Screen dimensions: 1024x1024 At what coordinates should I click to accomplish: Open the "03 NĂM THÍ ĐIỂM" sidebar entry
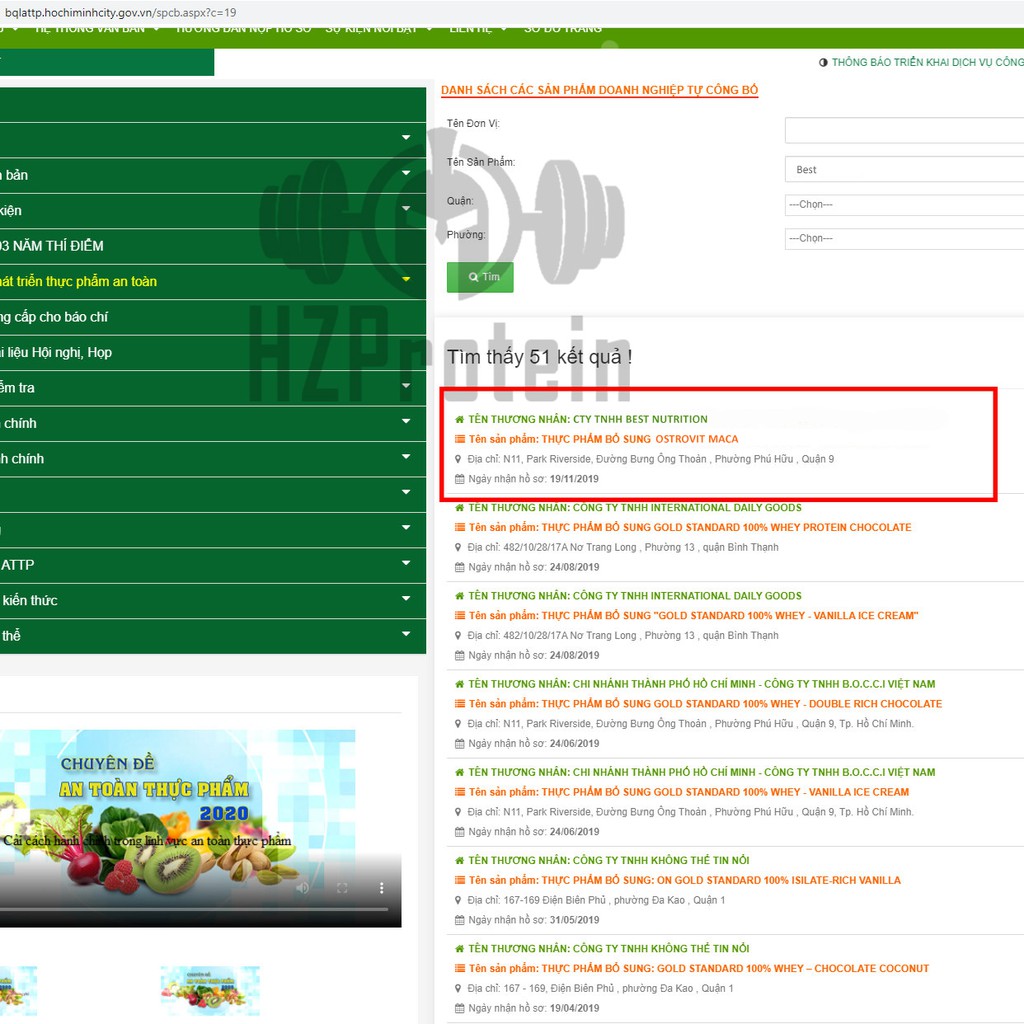click(212, 246)
